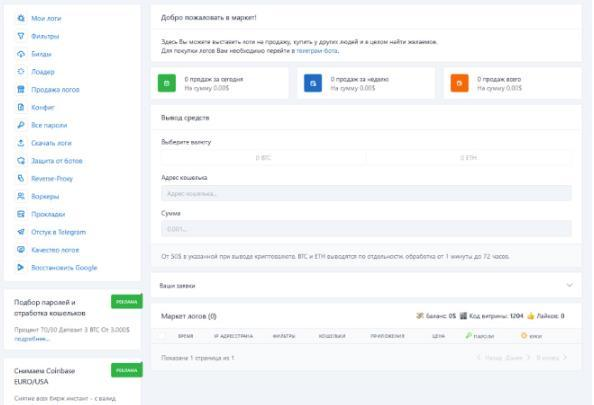Click РЕКЛАМА badge on Снимаем Coinbase card
The height and width of the screenshot is (405, 594).
pyautogui.click(x=127, y=370)
